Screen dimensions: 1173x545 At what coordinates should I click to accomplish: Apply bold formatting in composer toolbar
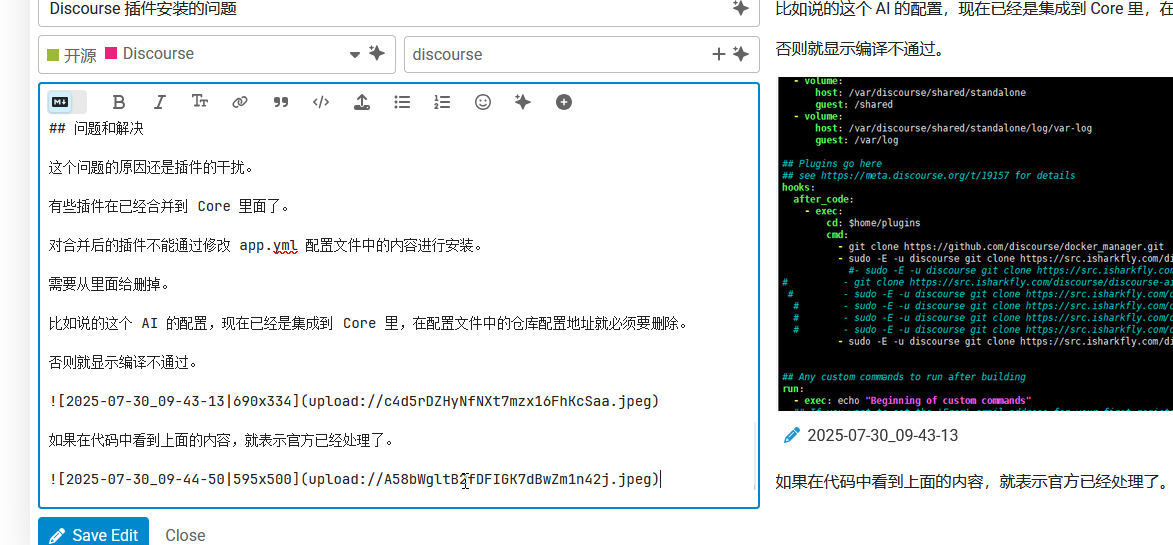(118, 102)
